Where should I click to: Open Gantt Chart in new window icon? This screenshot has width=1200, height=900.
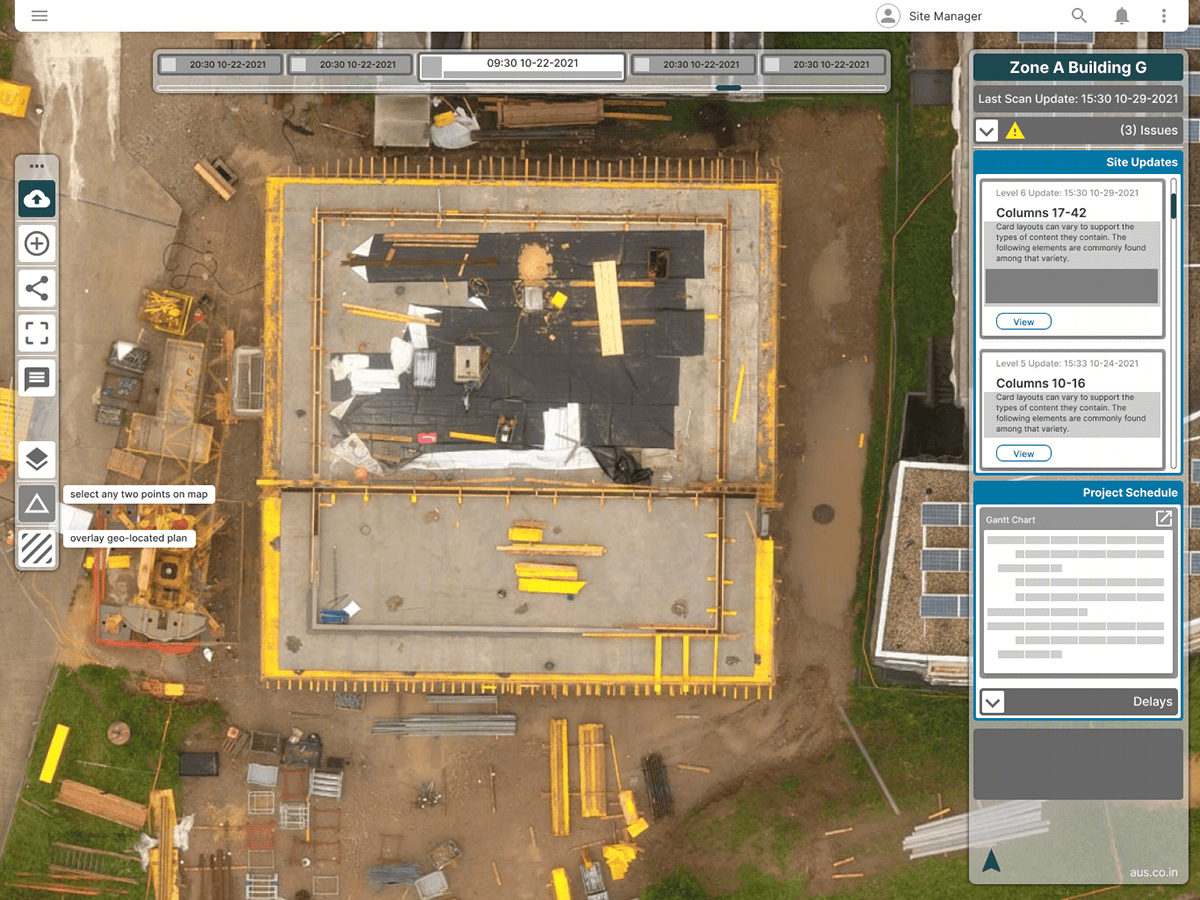pyautogui.click(x=1164, y=518)
